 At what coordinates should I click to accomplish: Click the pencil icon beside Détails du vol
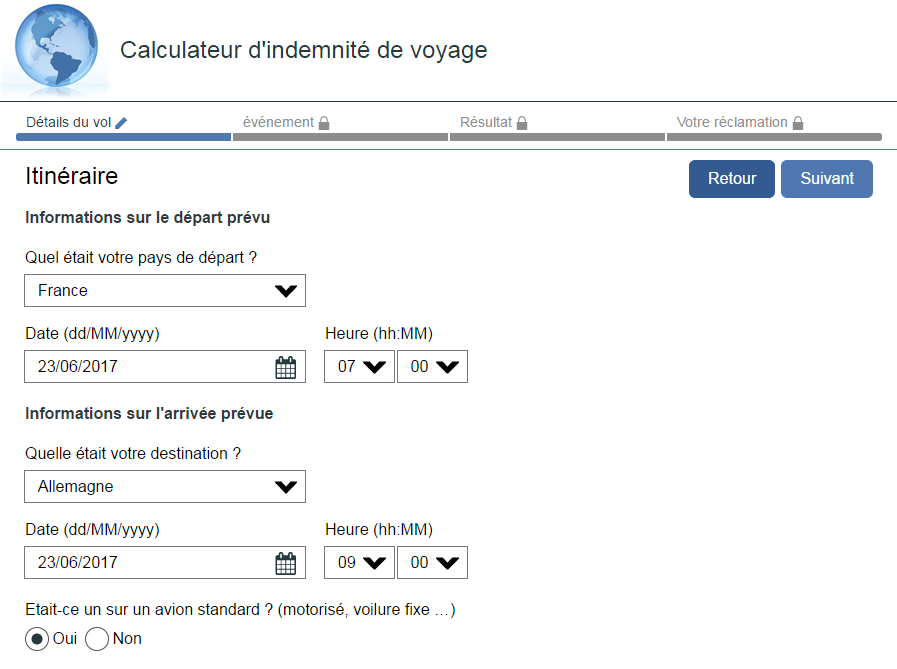(x=122, y=123)
